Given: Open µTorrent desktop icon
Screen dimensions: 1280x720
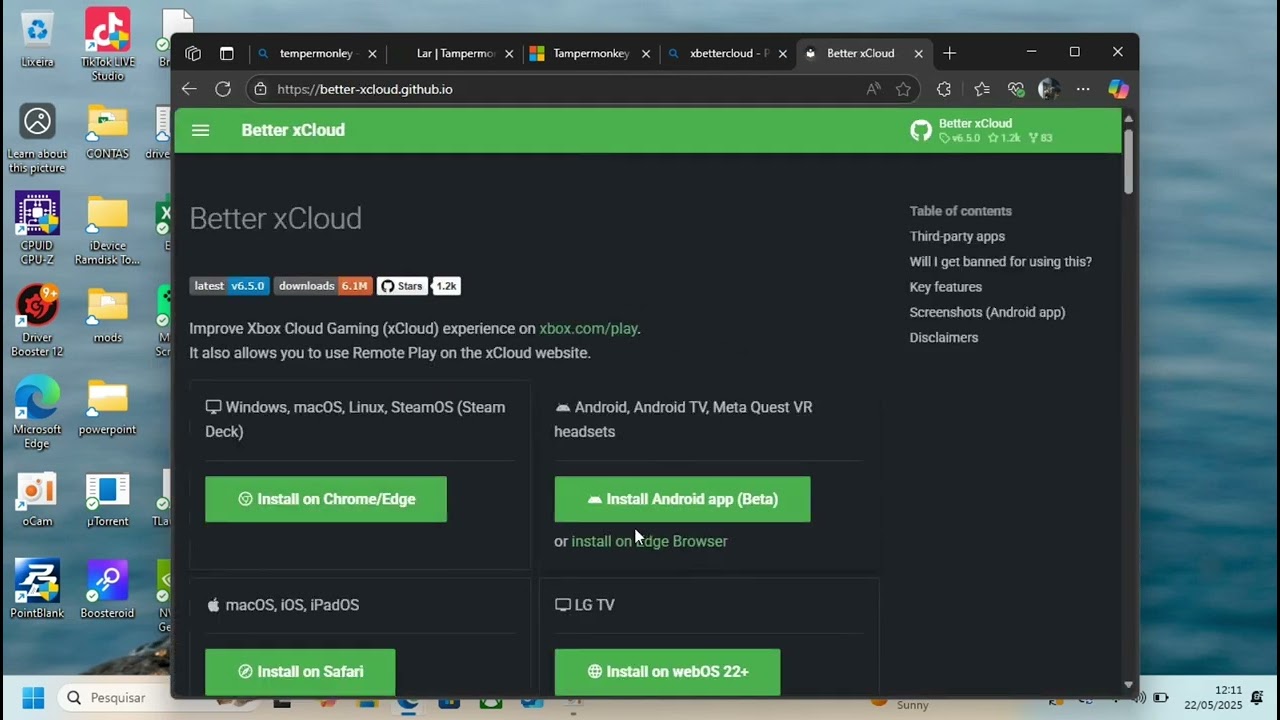Looking at the screenshot, I should click(x=107, y=499).
